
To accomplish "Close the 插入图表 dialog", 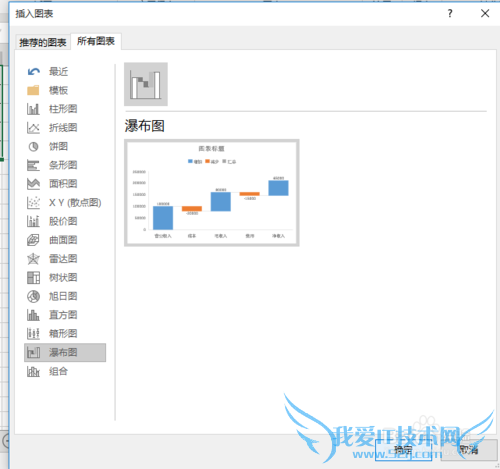I will 485,13.
